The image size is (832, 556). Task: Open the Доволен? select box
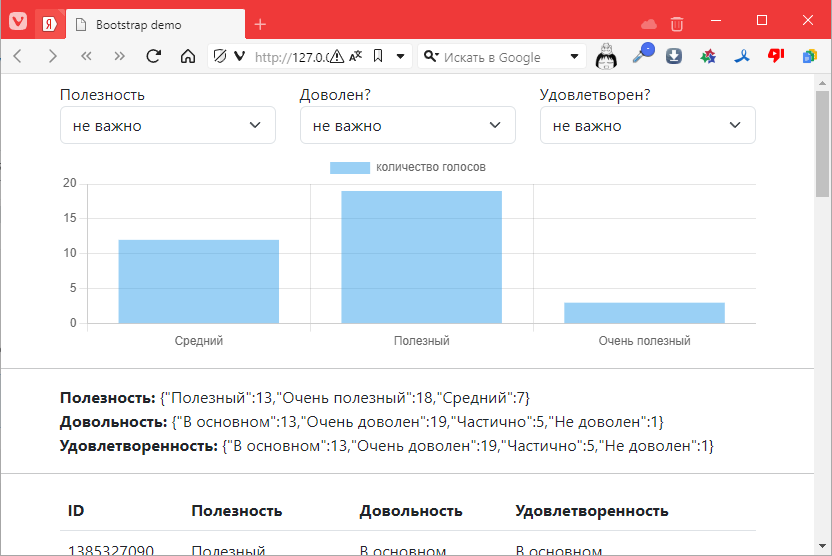click(407, 126)
